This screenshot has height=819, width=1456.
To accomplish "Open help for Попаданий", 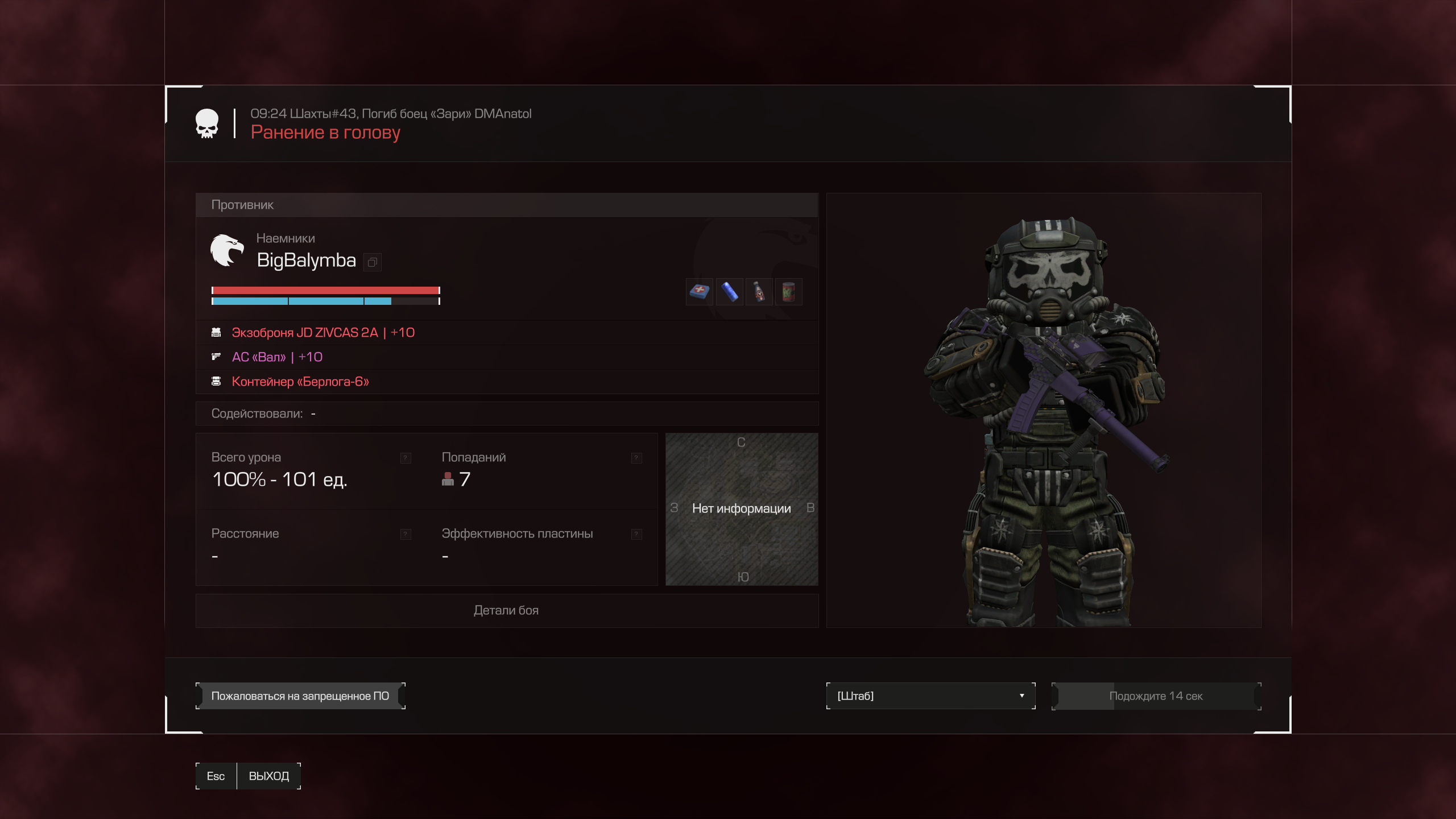I will pos(636,458).
